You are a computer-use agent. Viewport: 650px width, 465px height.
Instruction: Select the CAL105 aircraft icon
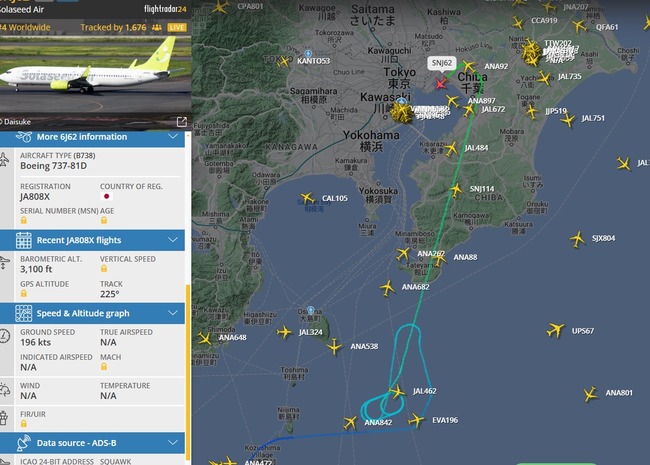tap(308, 198)
